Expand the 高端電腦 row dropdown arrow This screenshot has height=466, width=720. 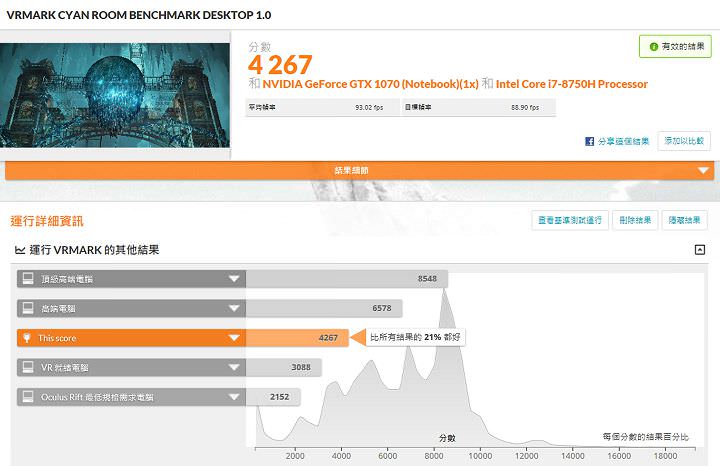pyautogui.click(x=234, y=309)
